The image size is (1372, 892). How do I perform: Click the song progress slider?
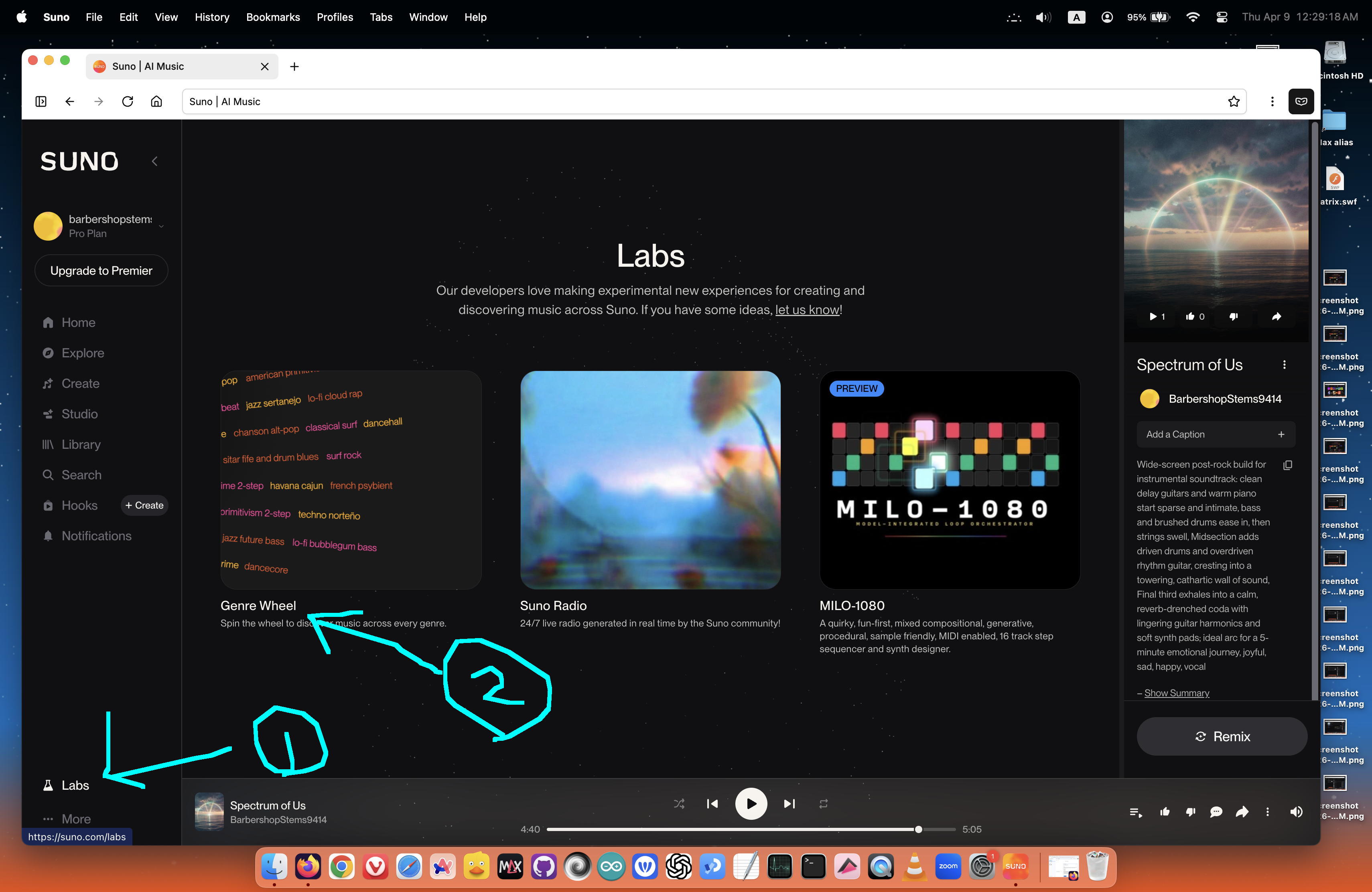(x=749, y=829)
